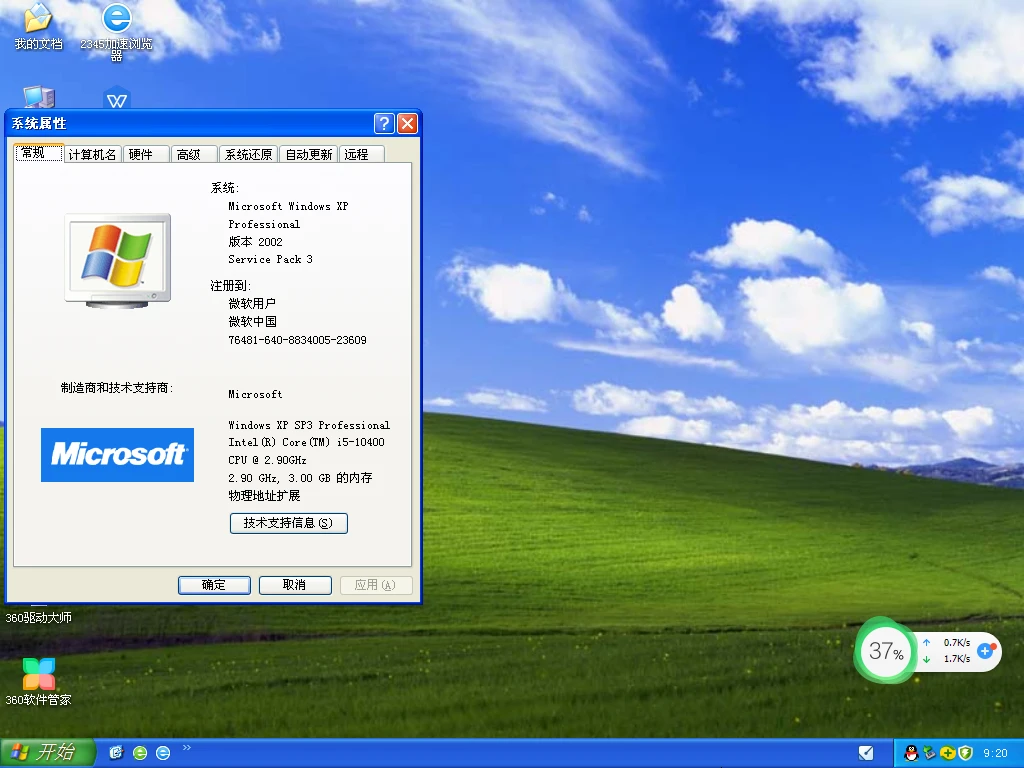Click the safely remove hardware tray icon
The width and height of the screenshot is (1024, 768).
click(x=929, y=754)
